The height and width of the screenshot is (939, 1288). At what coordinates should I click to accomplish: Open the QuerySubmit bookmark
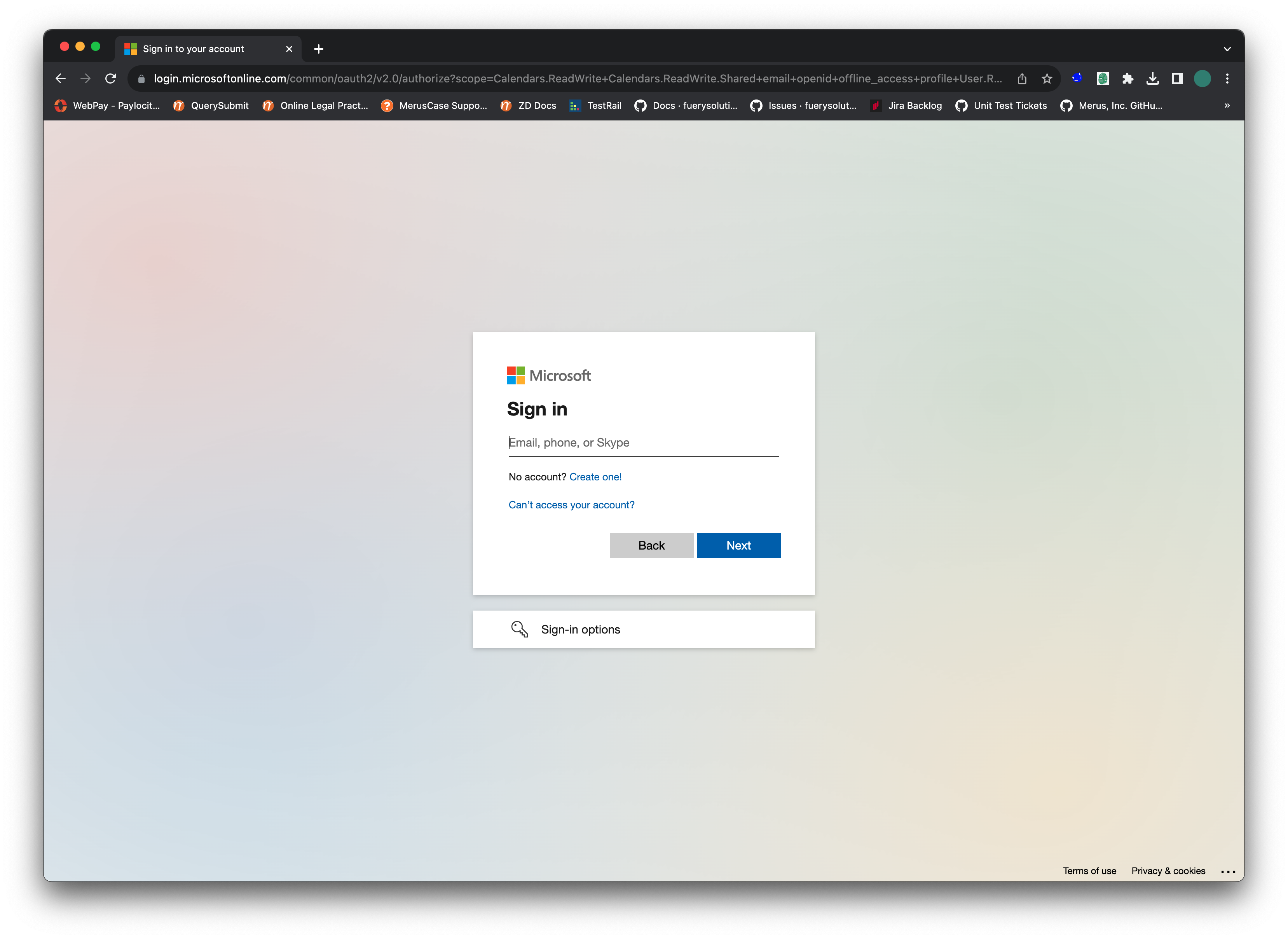[x=211, y=106]
